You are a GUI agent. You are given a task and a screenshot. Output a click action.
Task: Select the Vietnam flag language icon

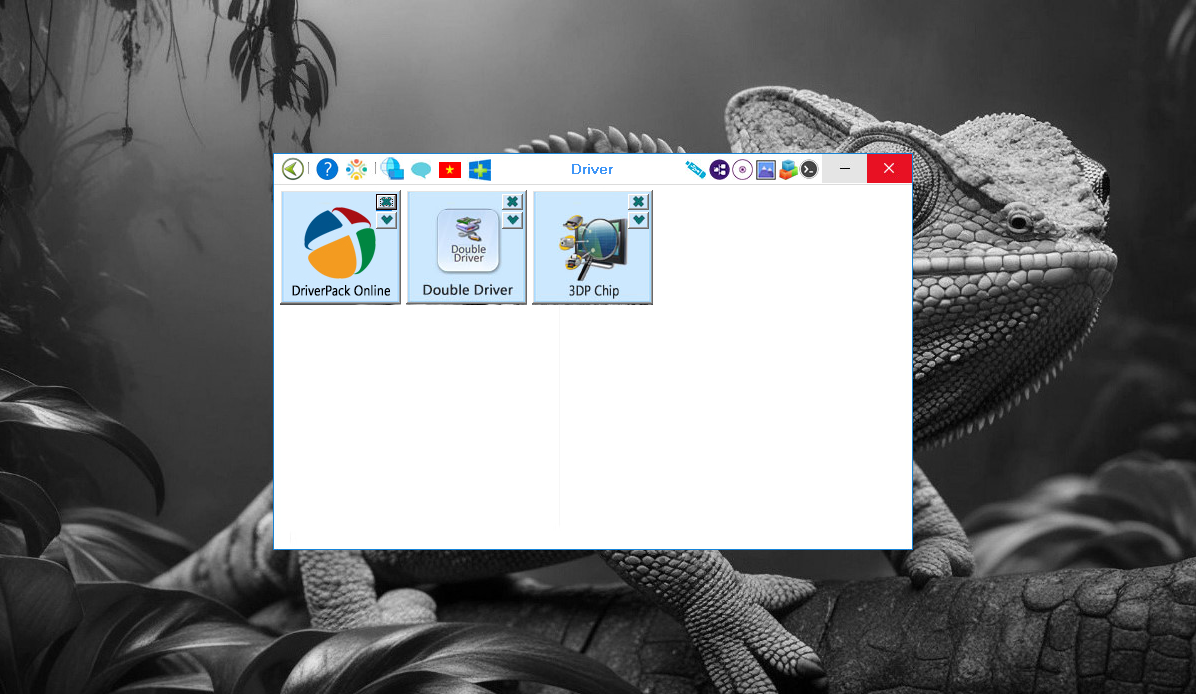pos(450,170)
